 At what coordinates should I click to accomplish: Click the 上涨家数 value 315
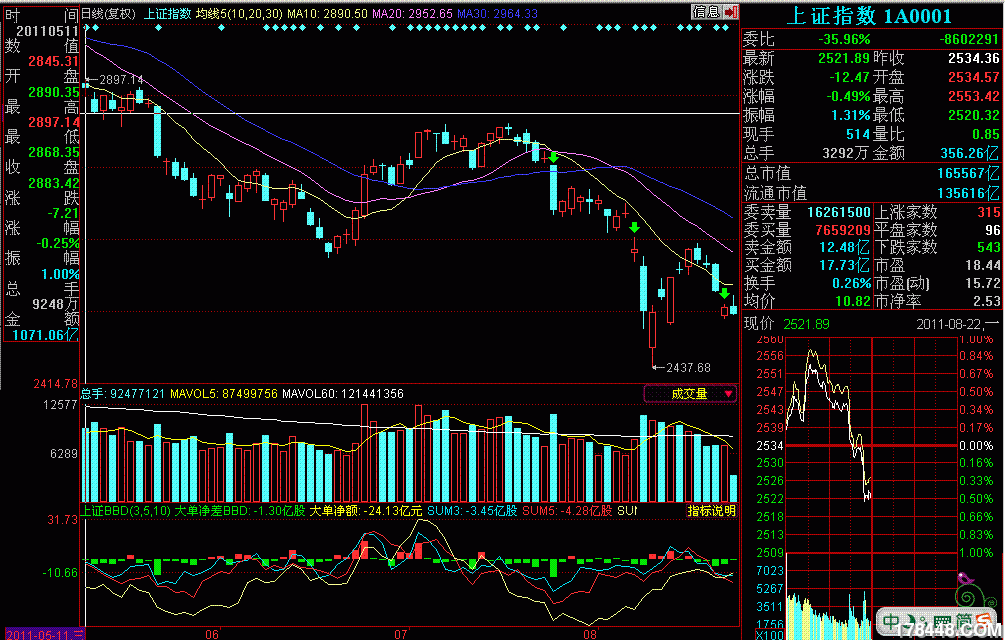coord(988,212)
